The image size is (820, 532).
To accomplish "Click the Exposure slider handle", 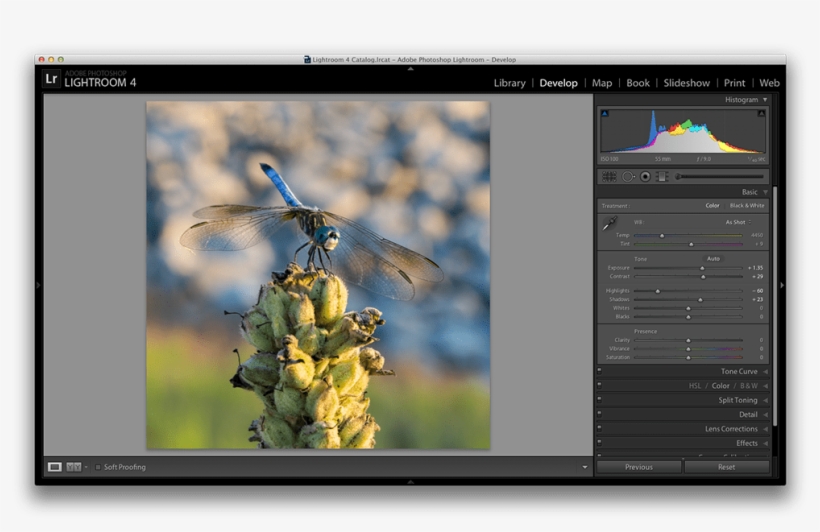I will click(x=702, y=268).
